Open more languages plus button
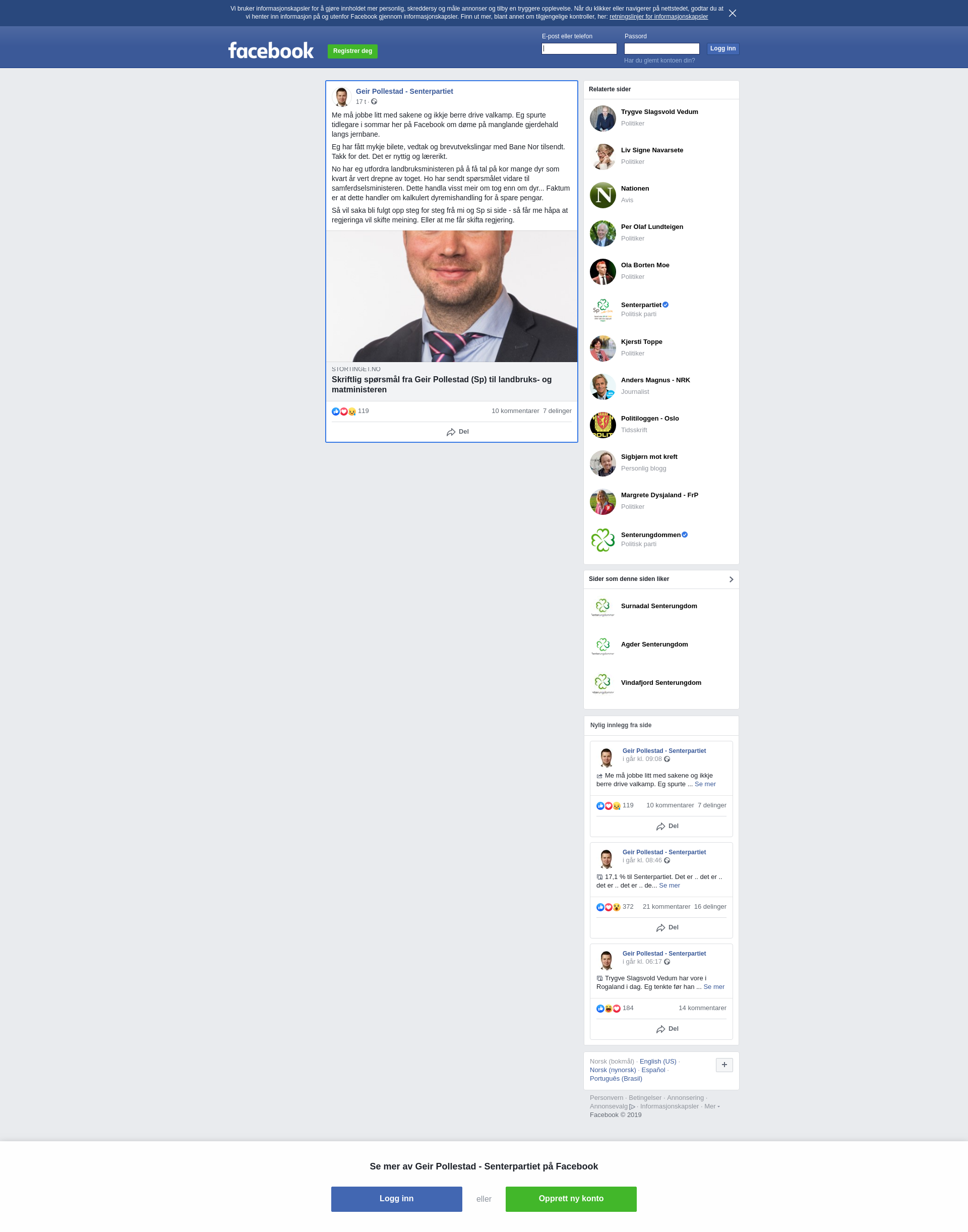 724,1065
